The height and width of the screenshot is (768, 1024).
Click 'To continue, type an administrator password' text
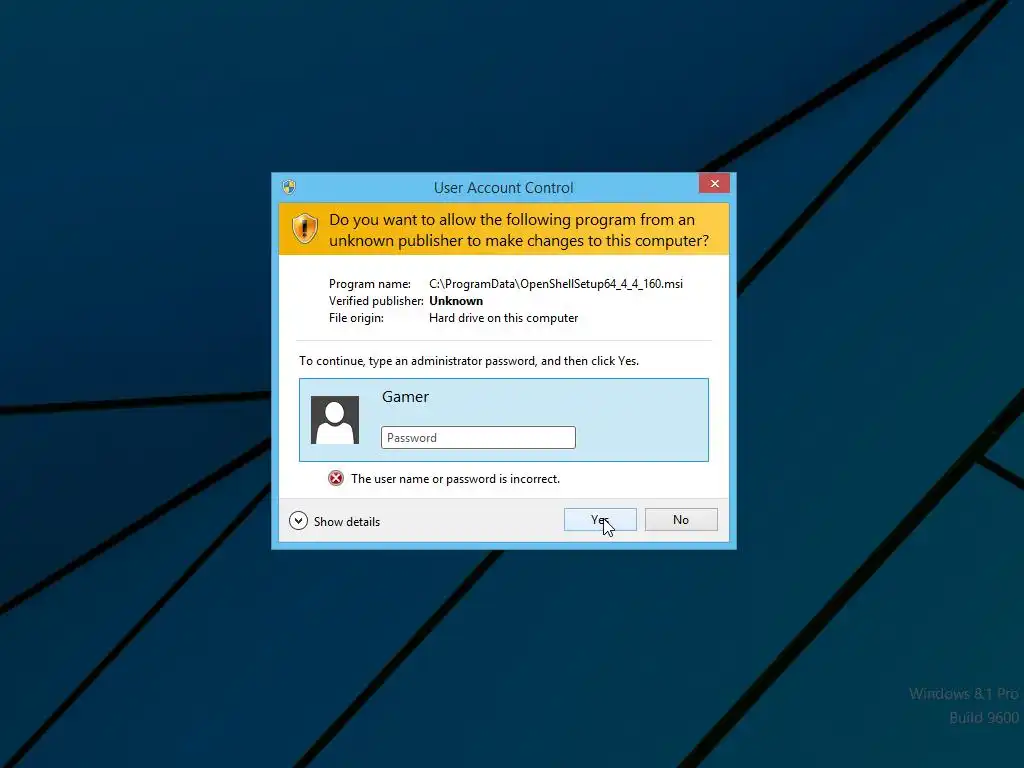pos(469,360)
